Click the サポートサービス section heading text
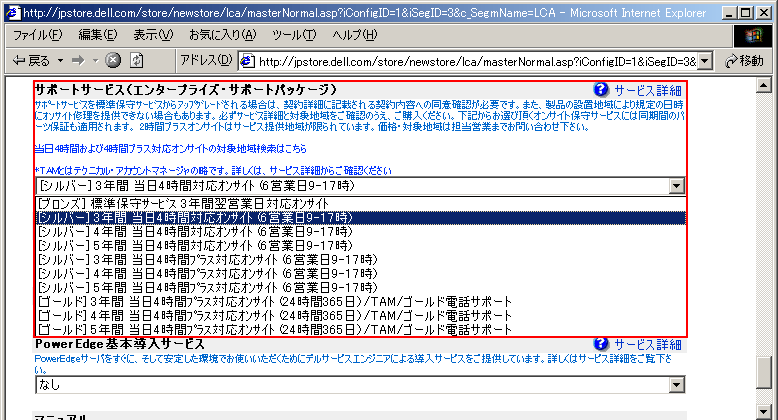Screen dimensions: 778x420 186,90
